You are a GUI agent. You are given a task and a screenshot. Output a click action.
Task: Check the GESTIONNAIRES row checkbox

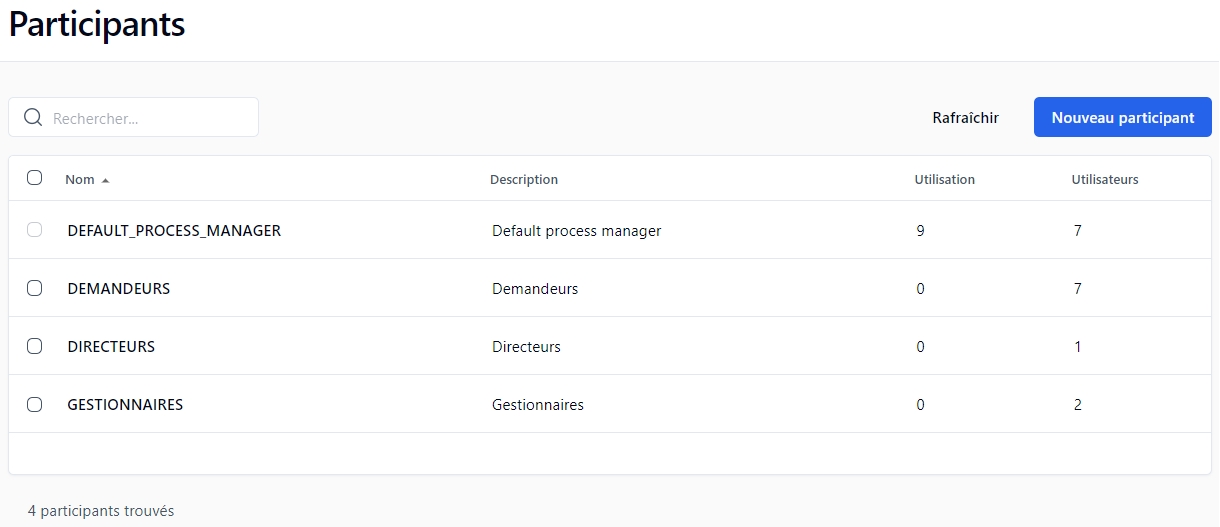(35, 404)
